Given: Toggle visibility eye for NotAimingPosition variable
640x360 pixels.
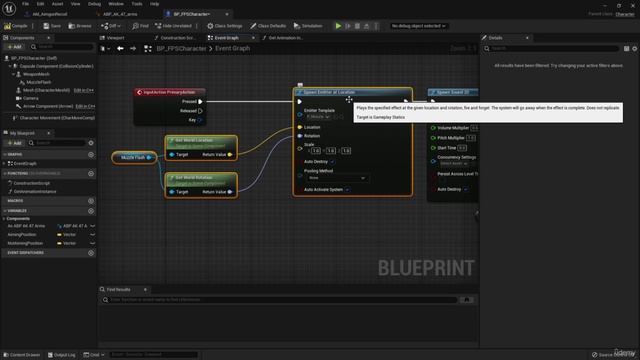Looking at the screenshot, I should click(93, 243).
